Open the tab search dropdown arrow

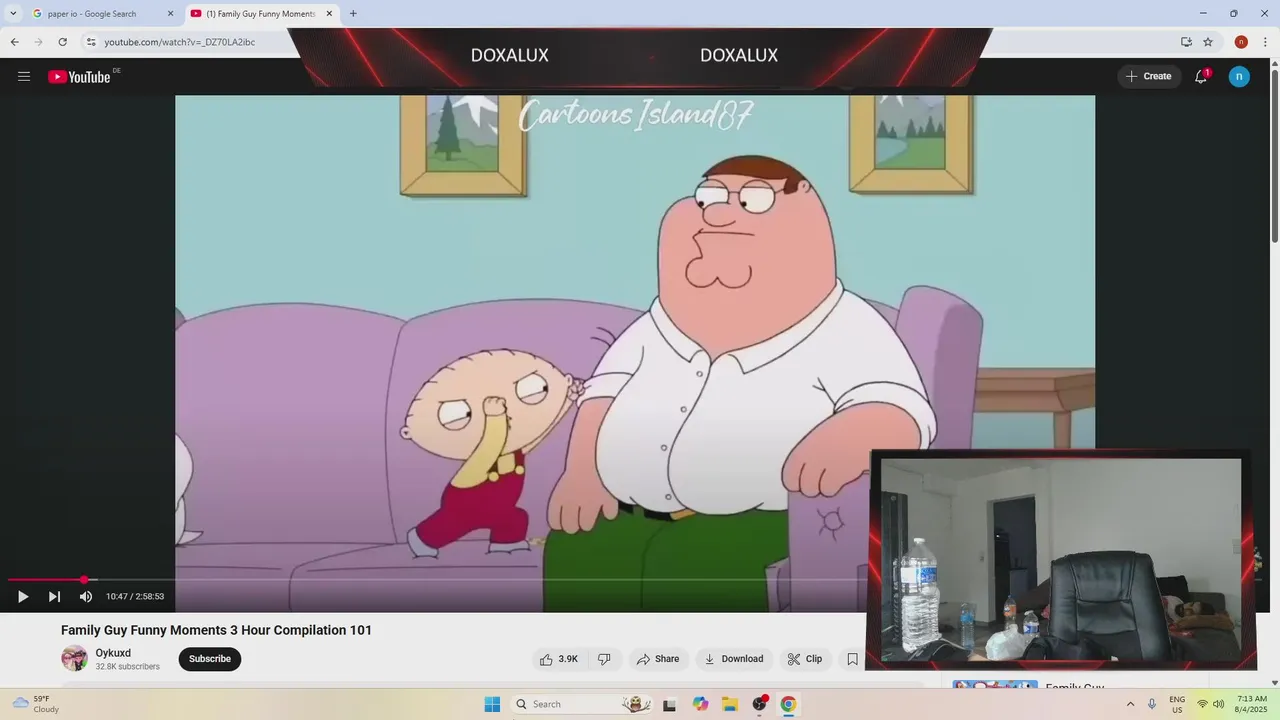13,14
